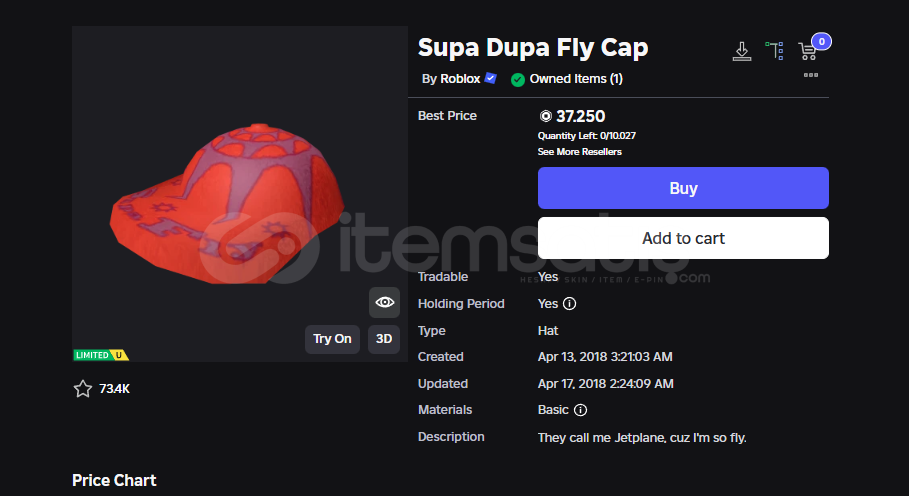Click the Buy button
Image resolution: width=909 pixels, height=496 pixels.
coord(683,188)
